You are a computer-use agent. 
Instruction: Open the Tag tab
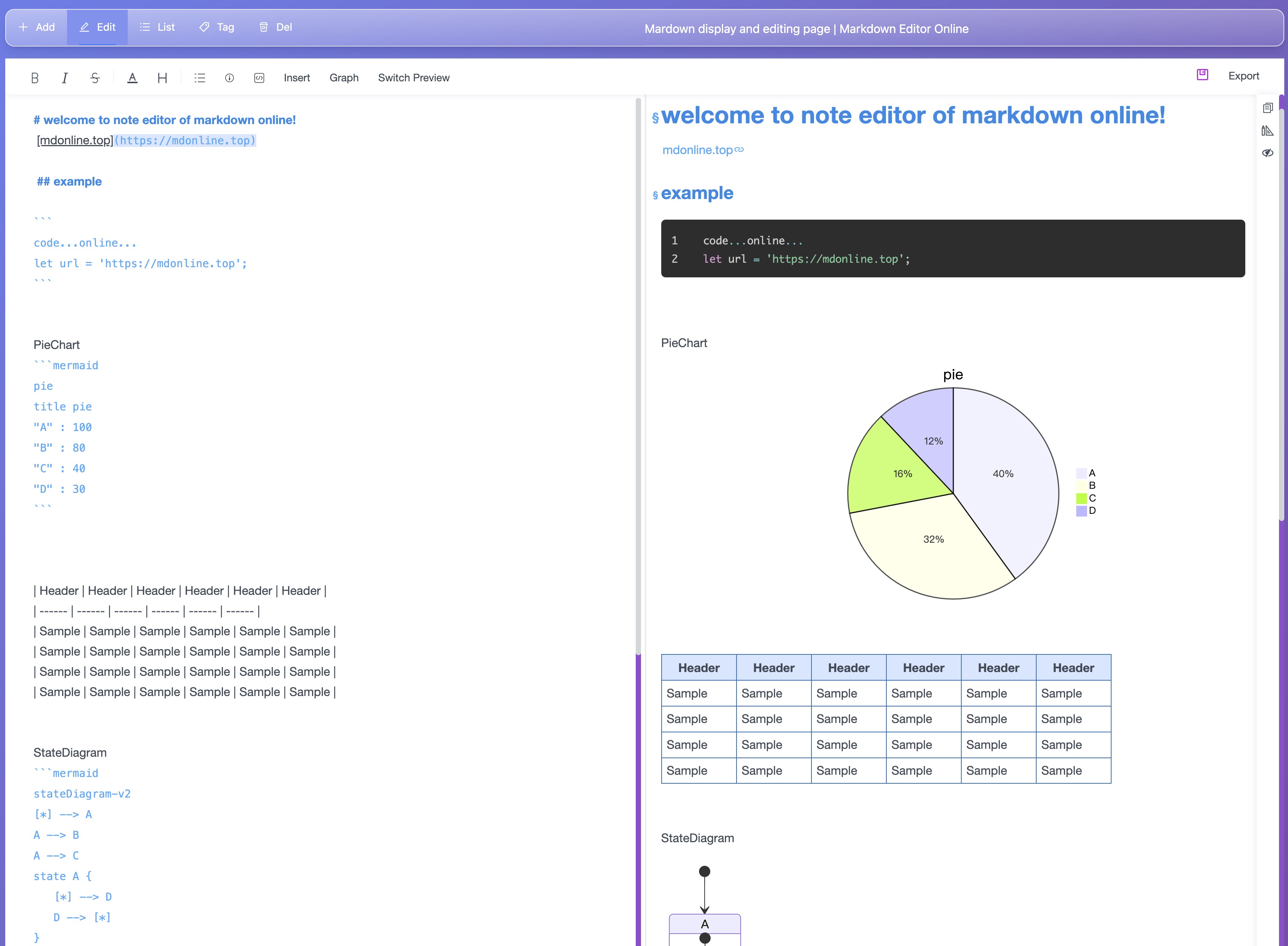pos(217,27)
